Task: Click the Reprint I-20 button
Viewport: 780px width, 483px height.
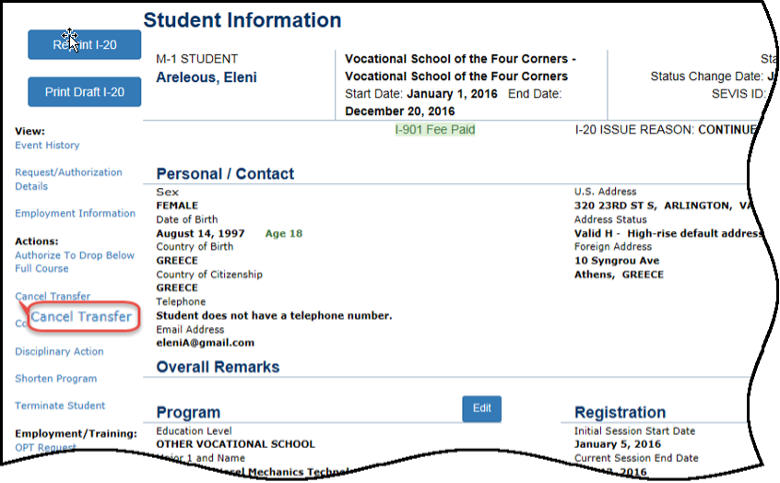Action: pyautogui.click(x=84, y=45)
